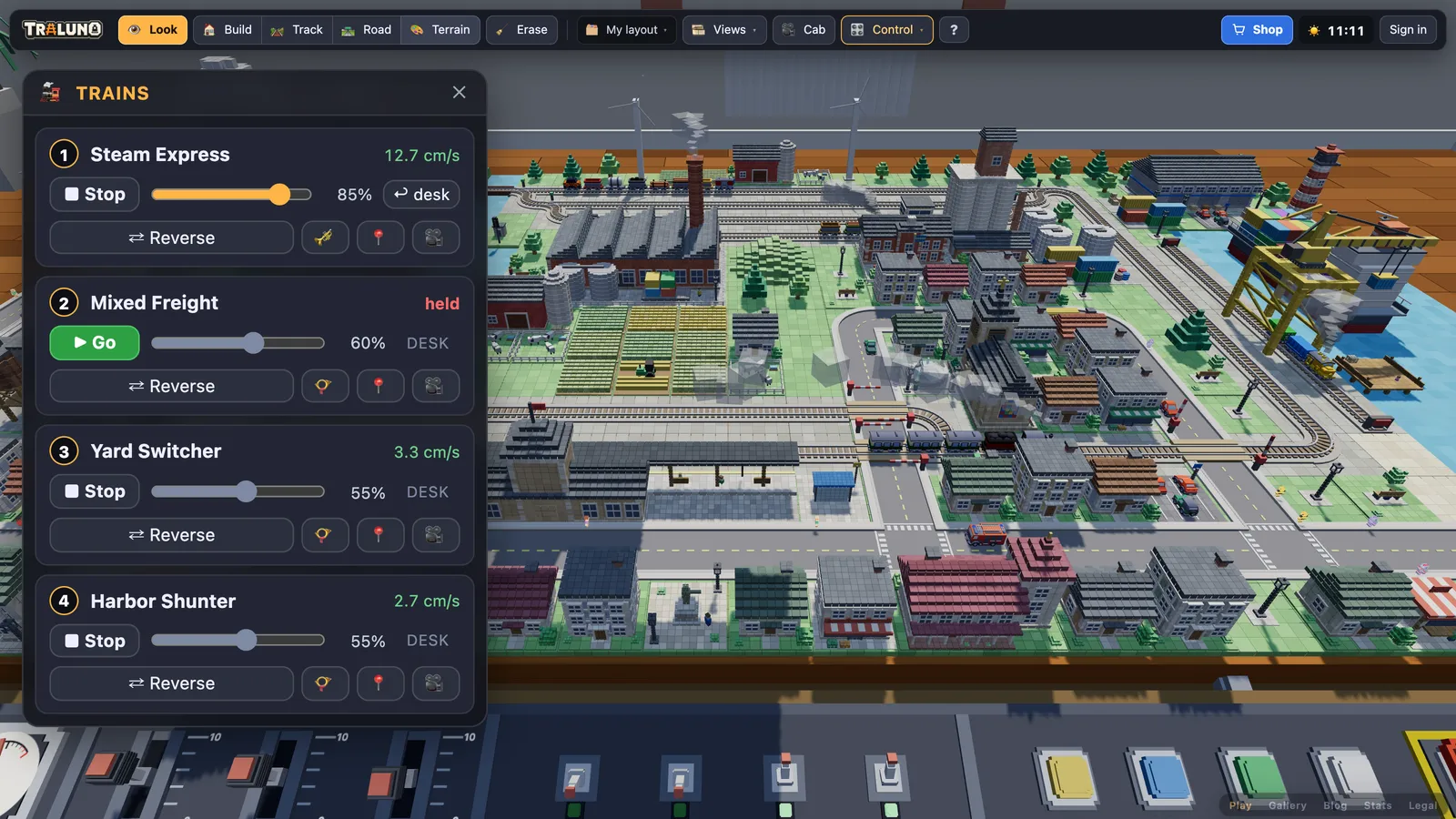Click the Mixed Freight location pin icon
Viewport: 1456px width, 819px height.
click(379, 386)
